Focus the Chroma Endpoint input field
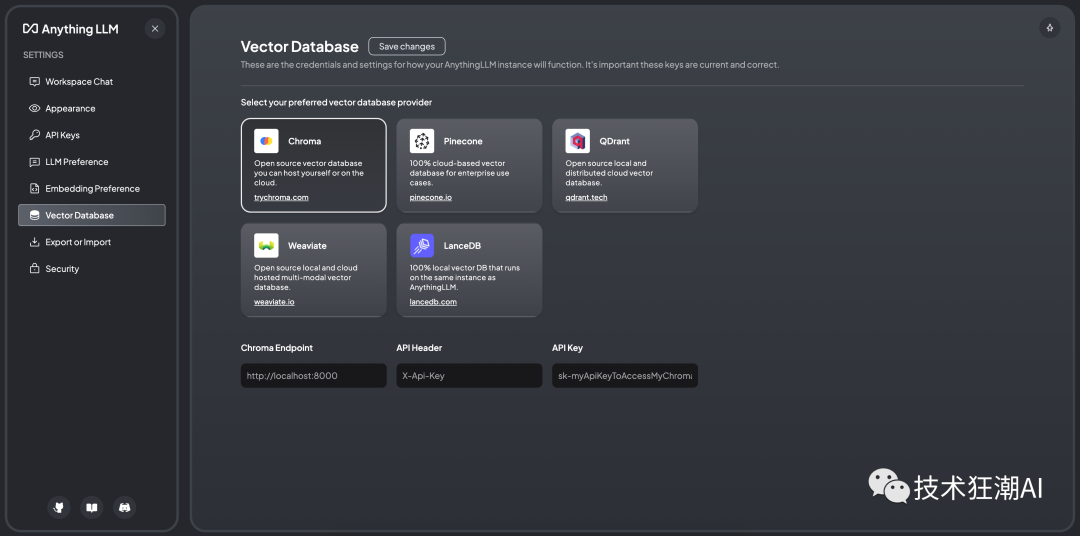Screen dimensions: 1080x536 [x=313, y=376]
